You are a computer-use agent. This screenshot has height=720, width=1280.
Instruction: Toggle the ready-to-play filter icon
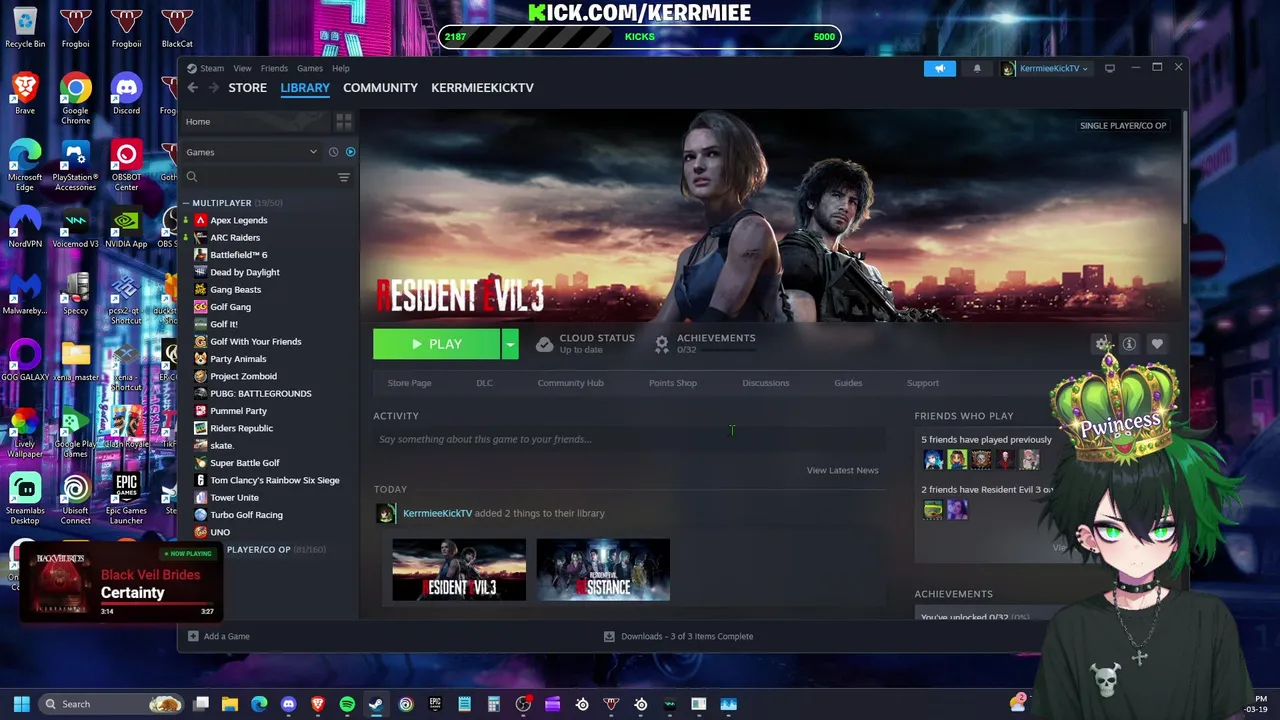[x=350, y=152]
